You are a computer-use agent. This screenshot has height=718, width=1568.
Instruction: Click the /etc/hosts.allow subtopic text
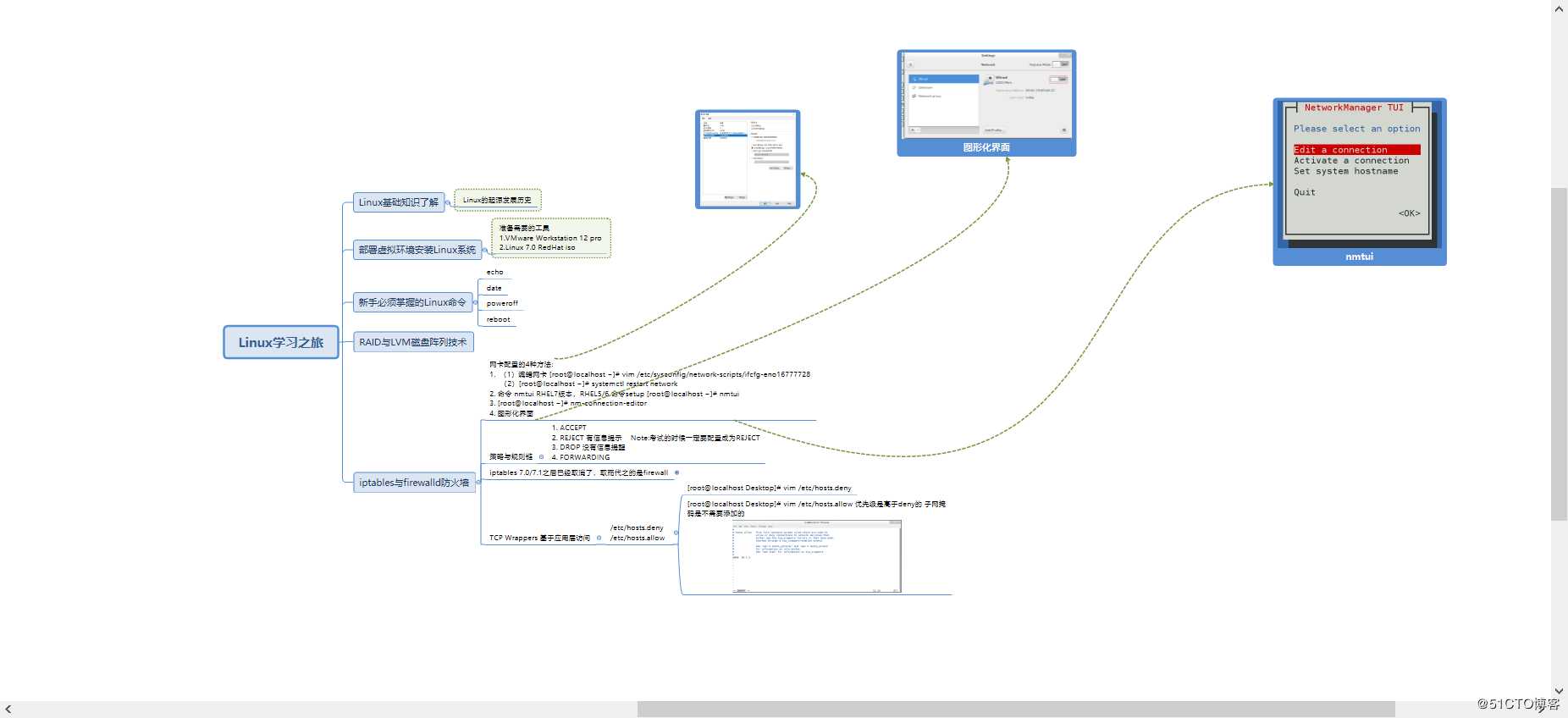click(x=638, y=538)
